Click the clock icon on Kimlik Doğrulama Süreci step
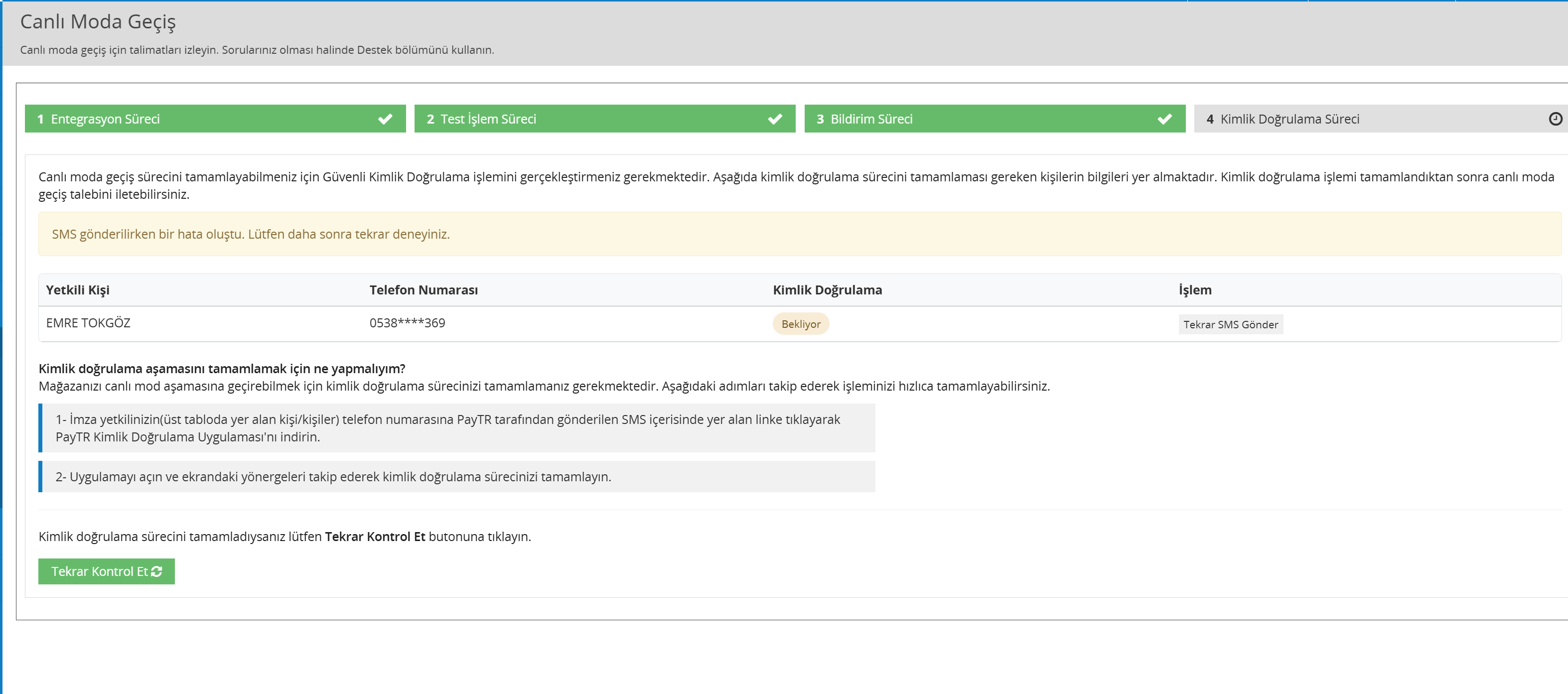 click(x=1555, y=119)
